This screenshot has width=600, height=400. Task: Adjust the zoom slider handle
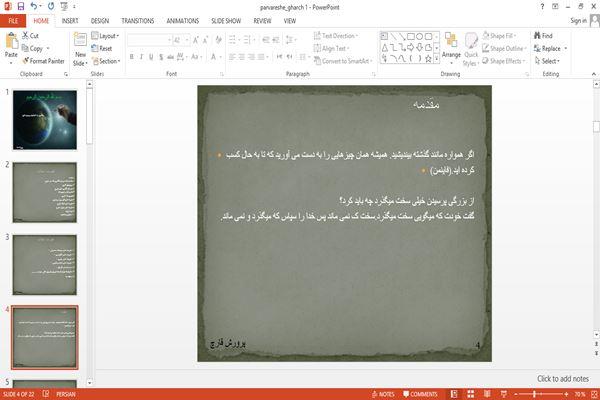click(x=534, y=394)
